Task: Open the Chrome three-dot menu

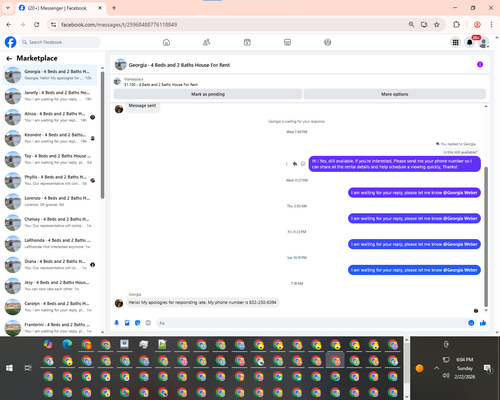Action: point(491,24)
